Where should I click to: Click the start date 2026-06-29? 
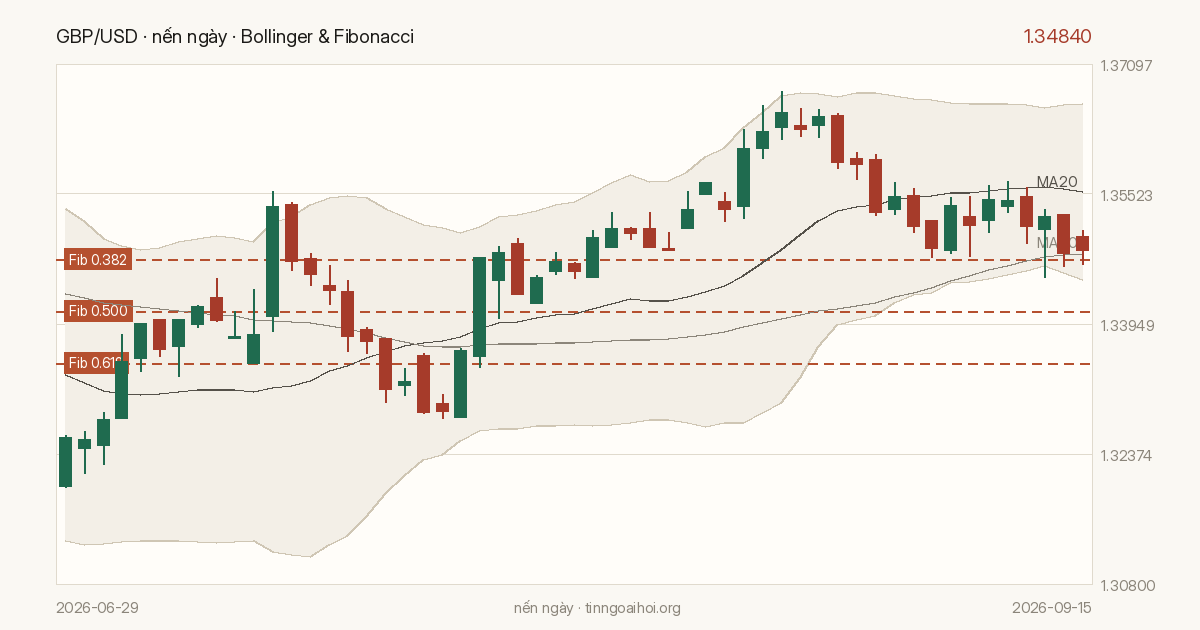tap(98, 608)
